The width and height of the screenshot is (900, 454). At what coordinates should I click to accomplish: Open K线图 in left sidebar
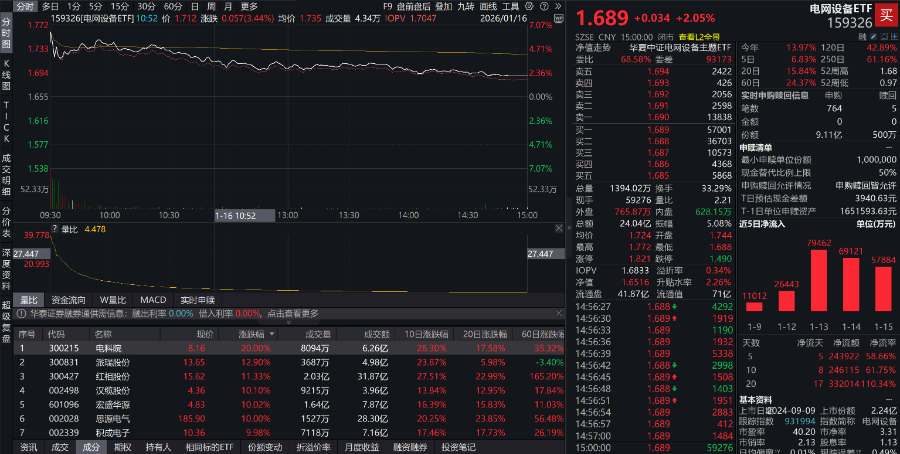[x=6, y=76]
